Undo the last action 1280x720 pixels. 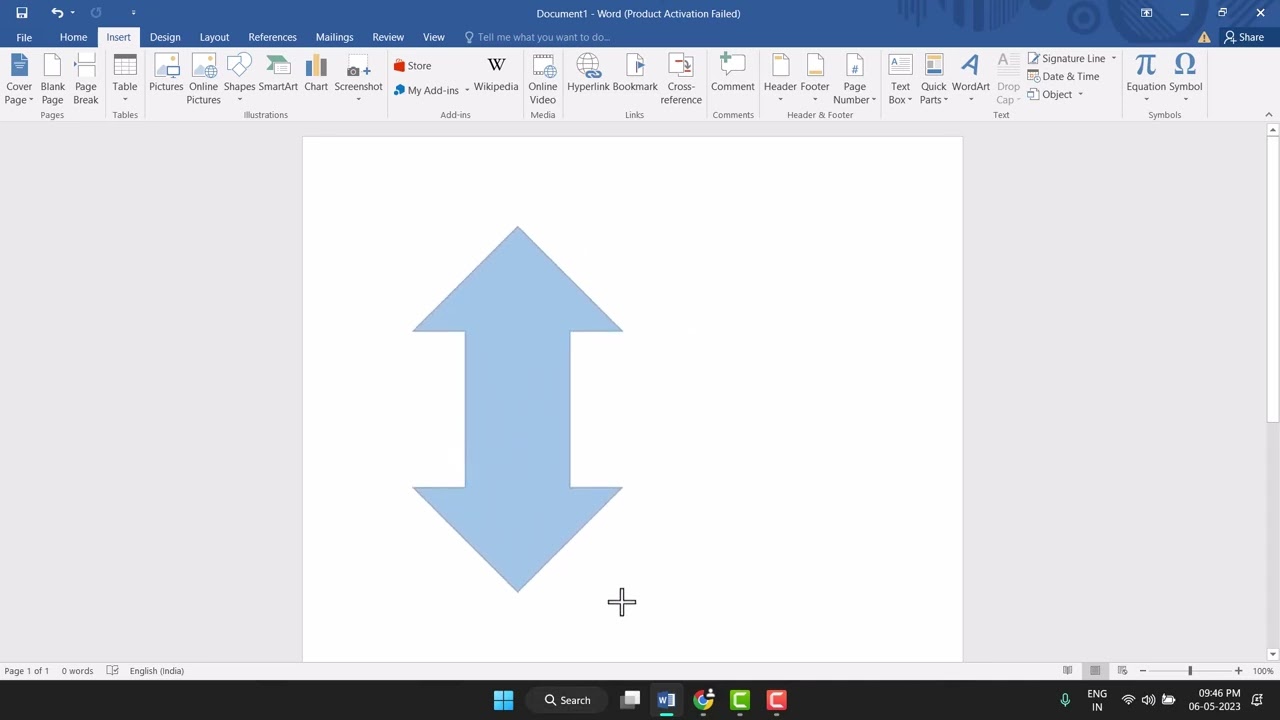click(57, 13)
